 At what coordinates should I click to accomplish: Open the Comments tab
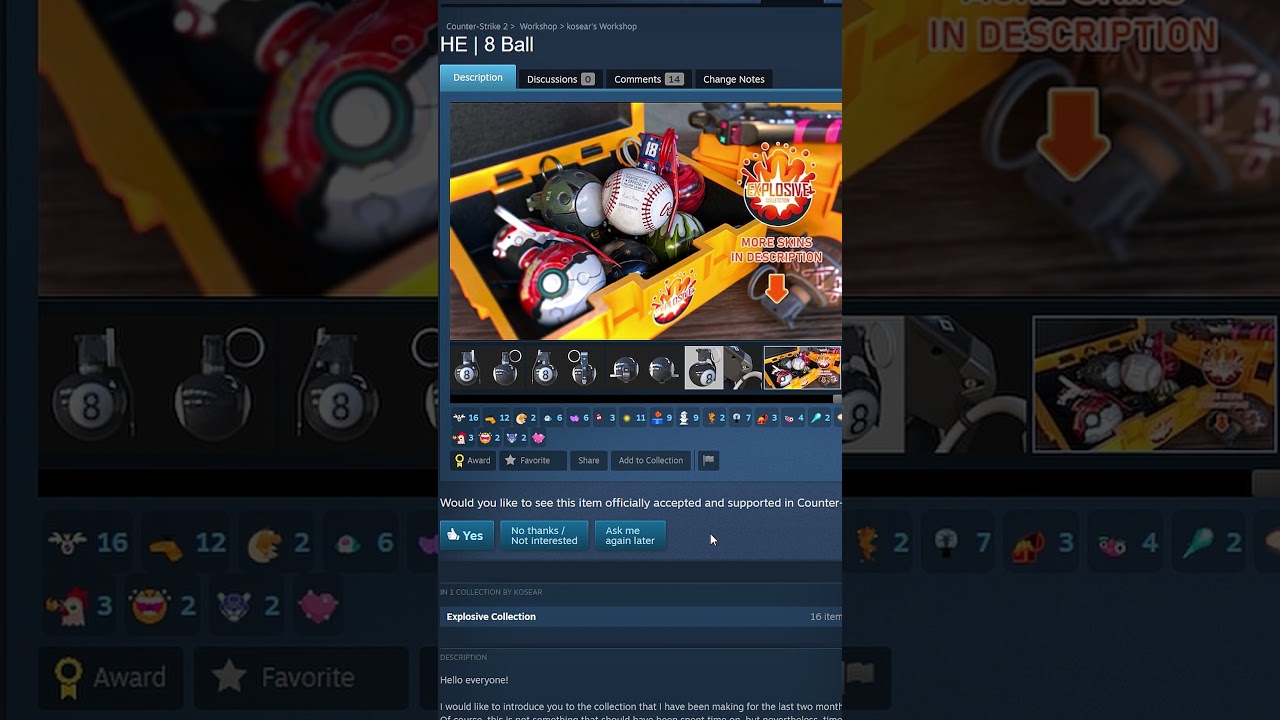[x=648, y=79]
